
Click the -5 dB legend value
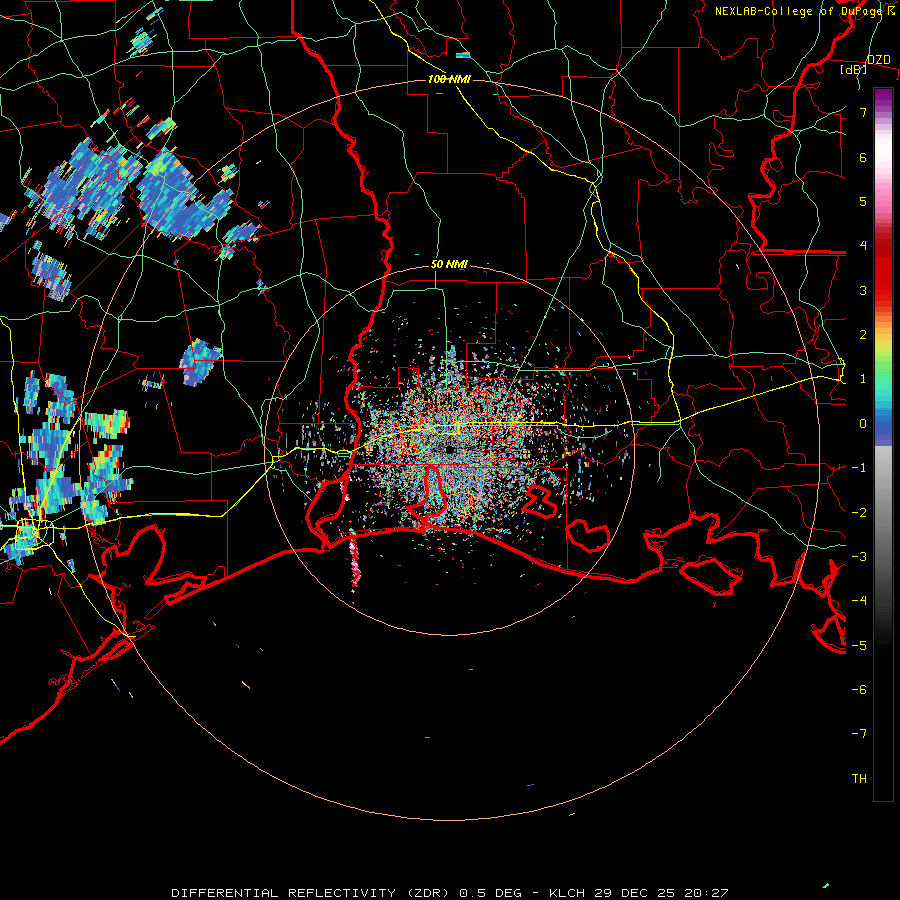click(859, 646)
